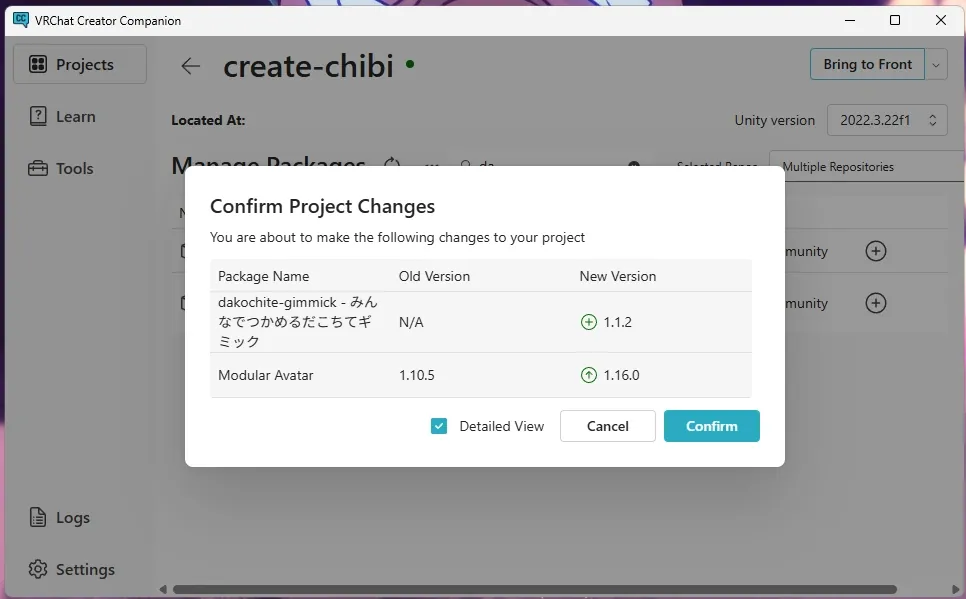Uncheck the Detailed View checkbox
Image resolution: width=966 pixels, height=599 pixels.
coord(439,426)
